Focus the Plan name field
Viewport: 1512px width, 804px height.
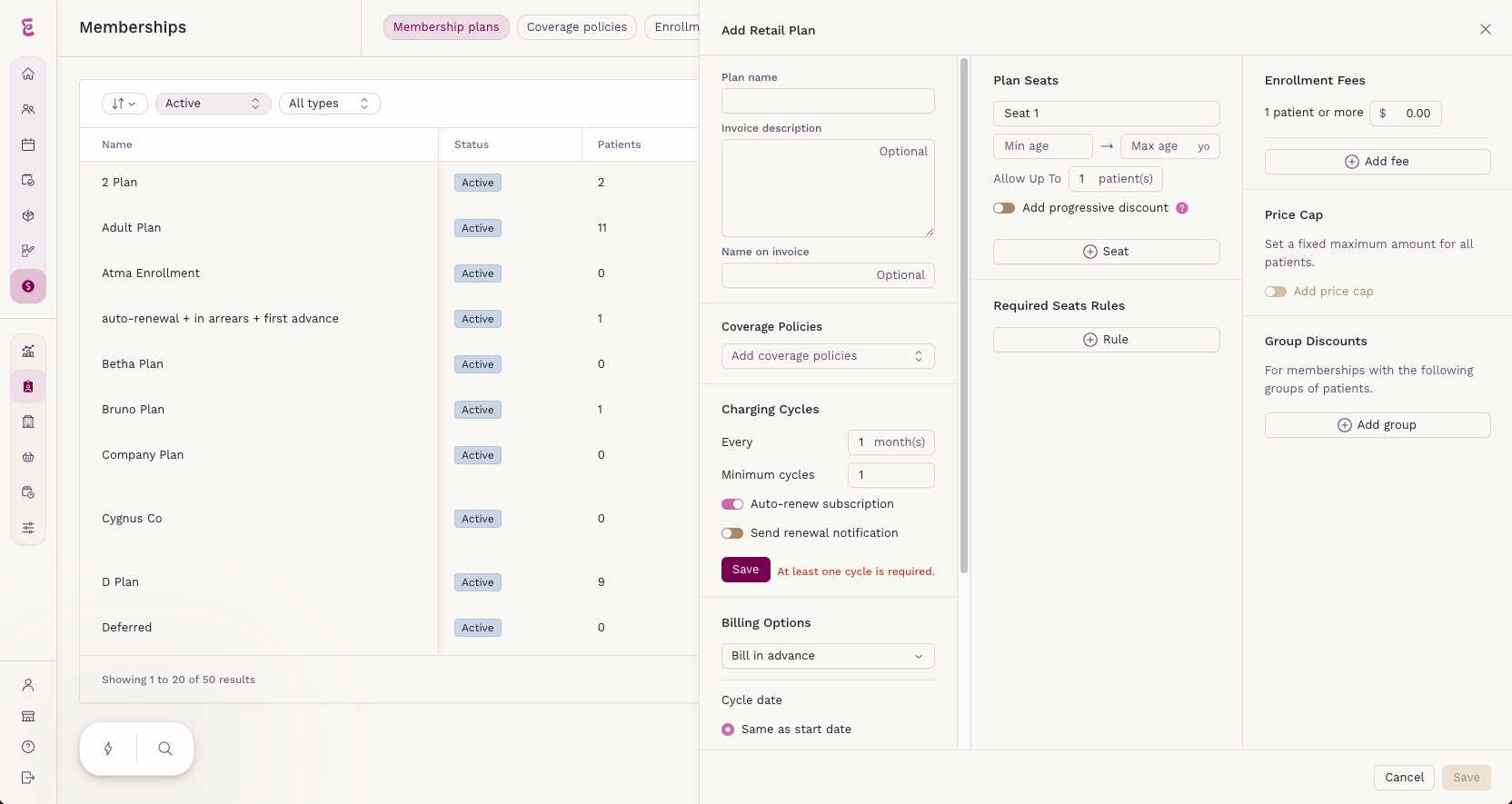point(828,101)
